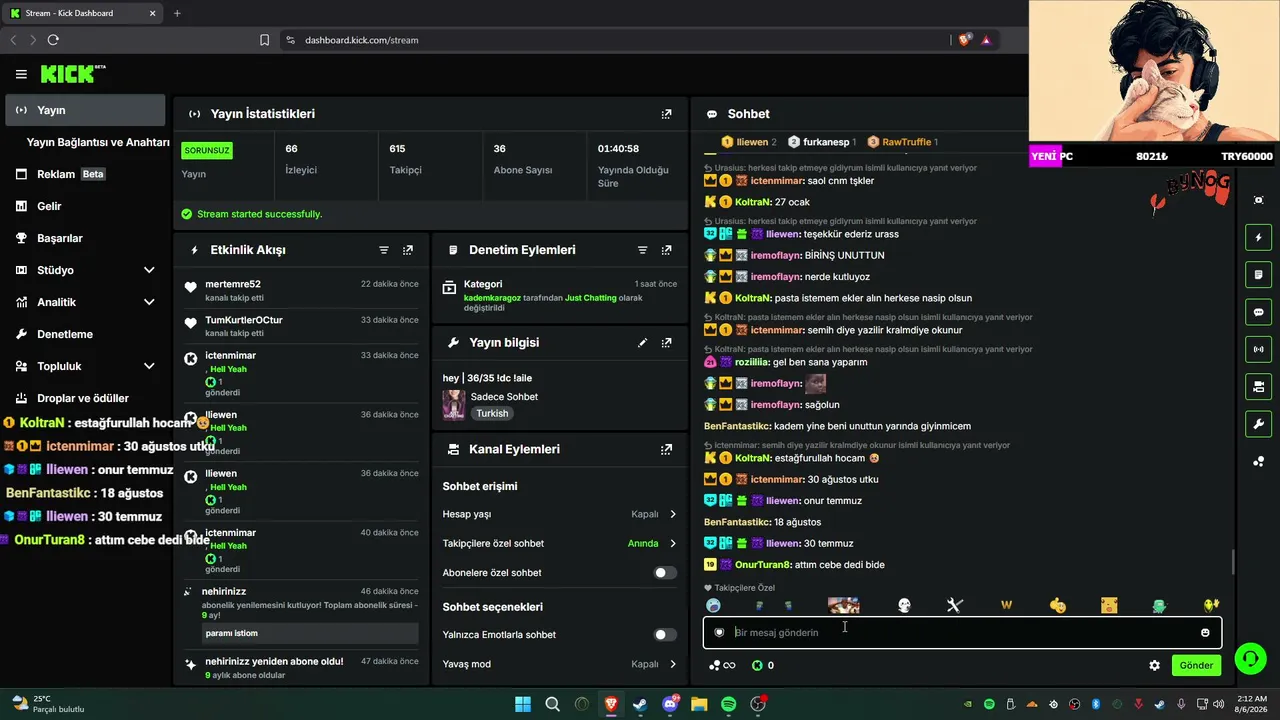Pop out the Etkinlik Akışı panel
This screenshot has width=1280, height=720.
tap(407, 250)
